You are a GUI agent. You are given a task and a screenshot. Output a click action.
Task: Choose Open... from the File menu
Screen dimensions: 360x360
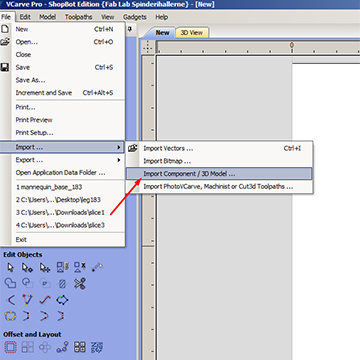click(62, 42)
